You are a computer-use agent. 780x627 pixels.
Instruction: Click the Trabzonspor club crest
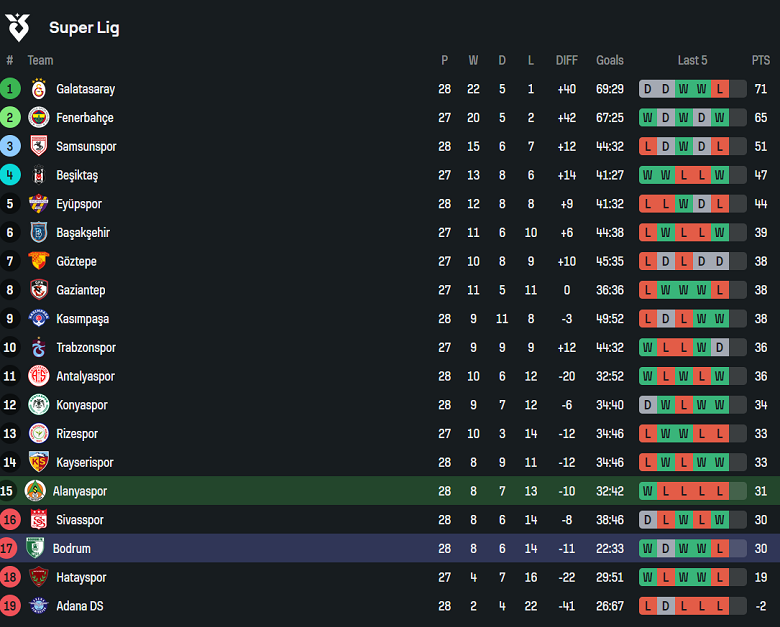tap(39, 348)
